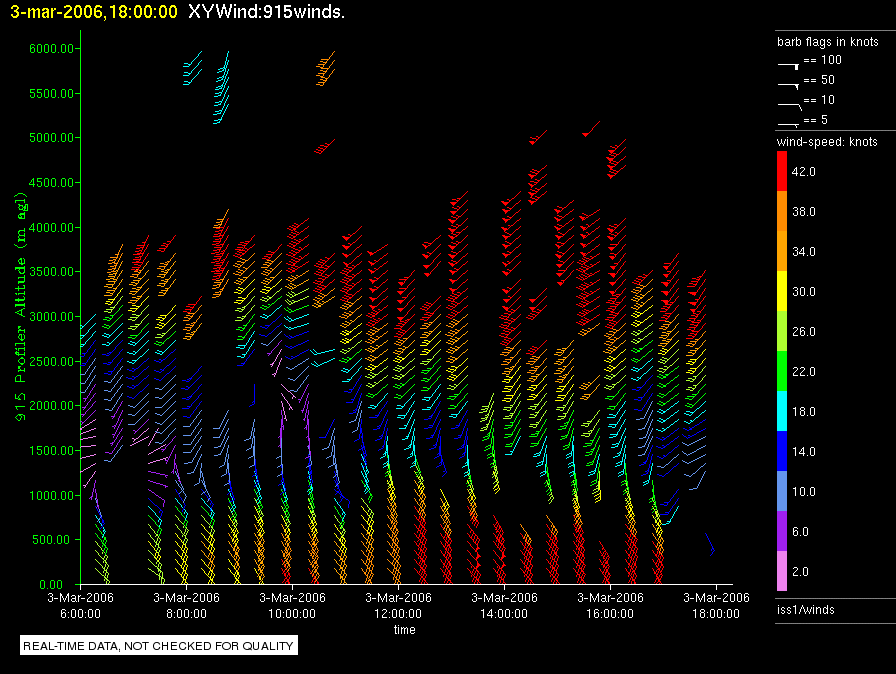Click the green 22.0 knots color band
This screenshot has height=674, width=896.
click(x=782, y=371)
